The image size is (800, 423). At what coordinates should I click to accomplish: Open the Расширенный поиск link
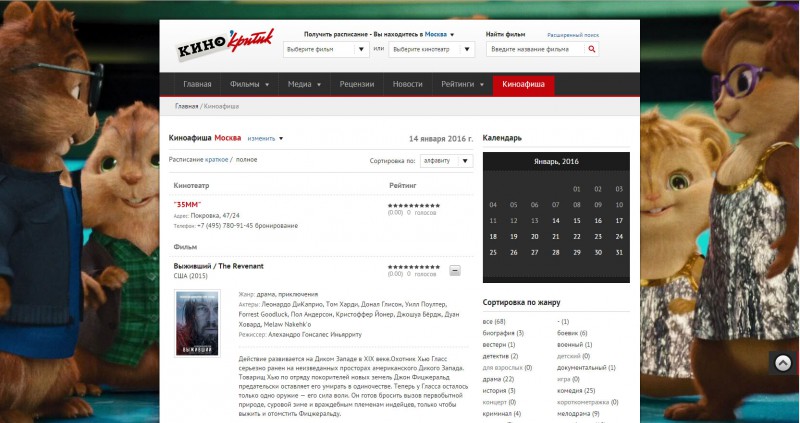pyautogui.click(x=573, y=35)
